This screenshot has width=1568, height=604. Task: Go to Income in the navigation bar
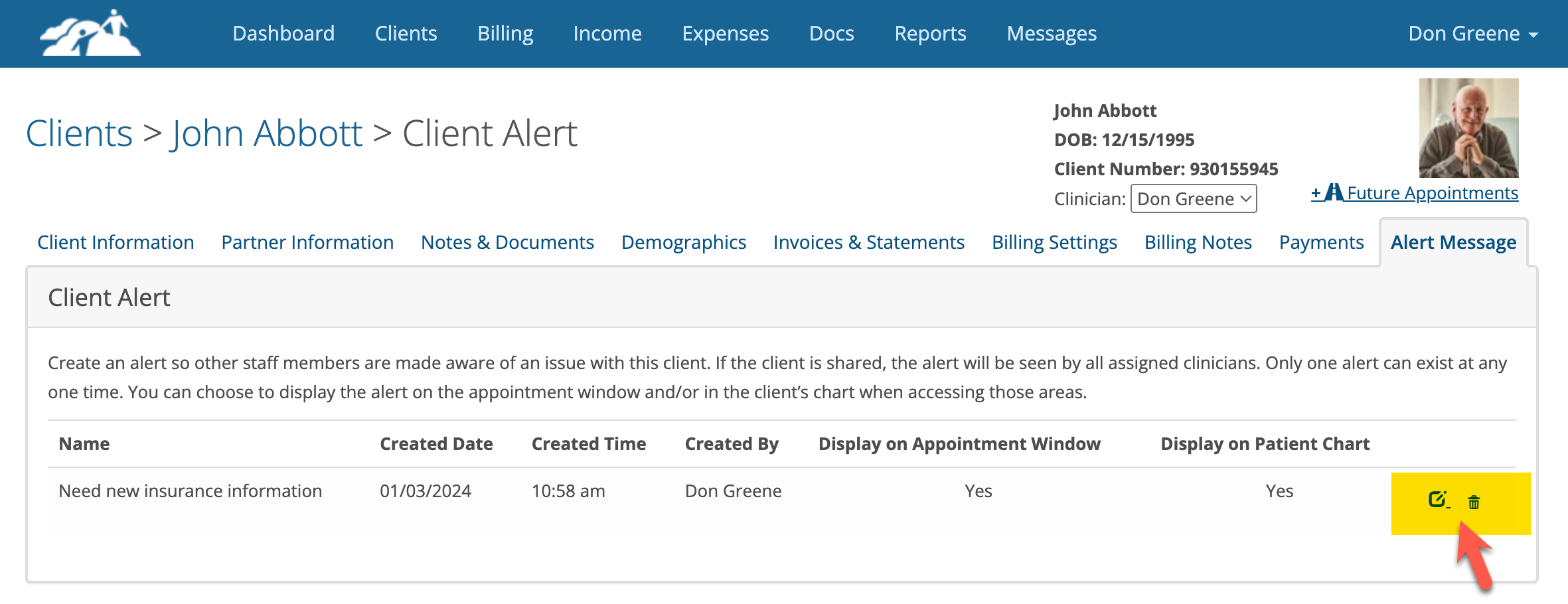click(x=607, y=33)
